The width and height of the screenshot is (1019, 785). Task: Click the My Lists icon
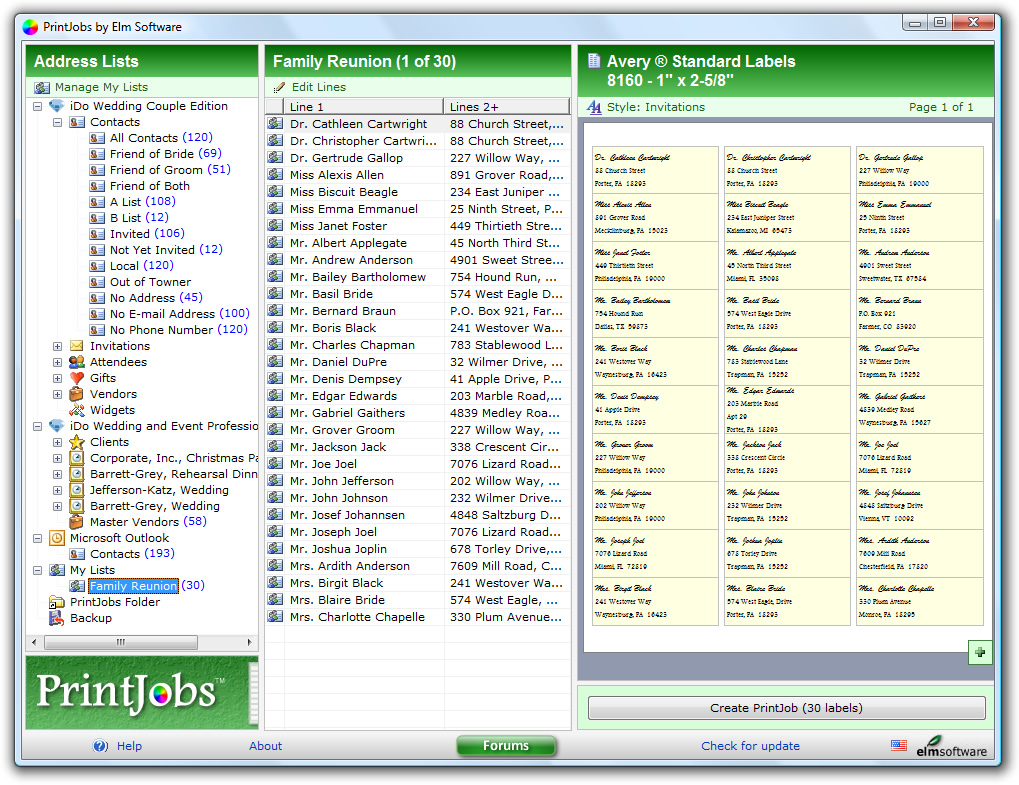57,570
